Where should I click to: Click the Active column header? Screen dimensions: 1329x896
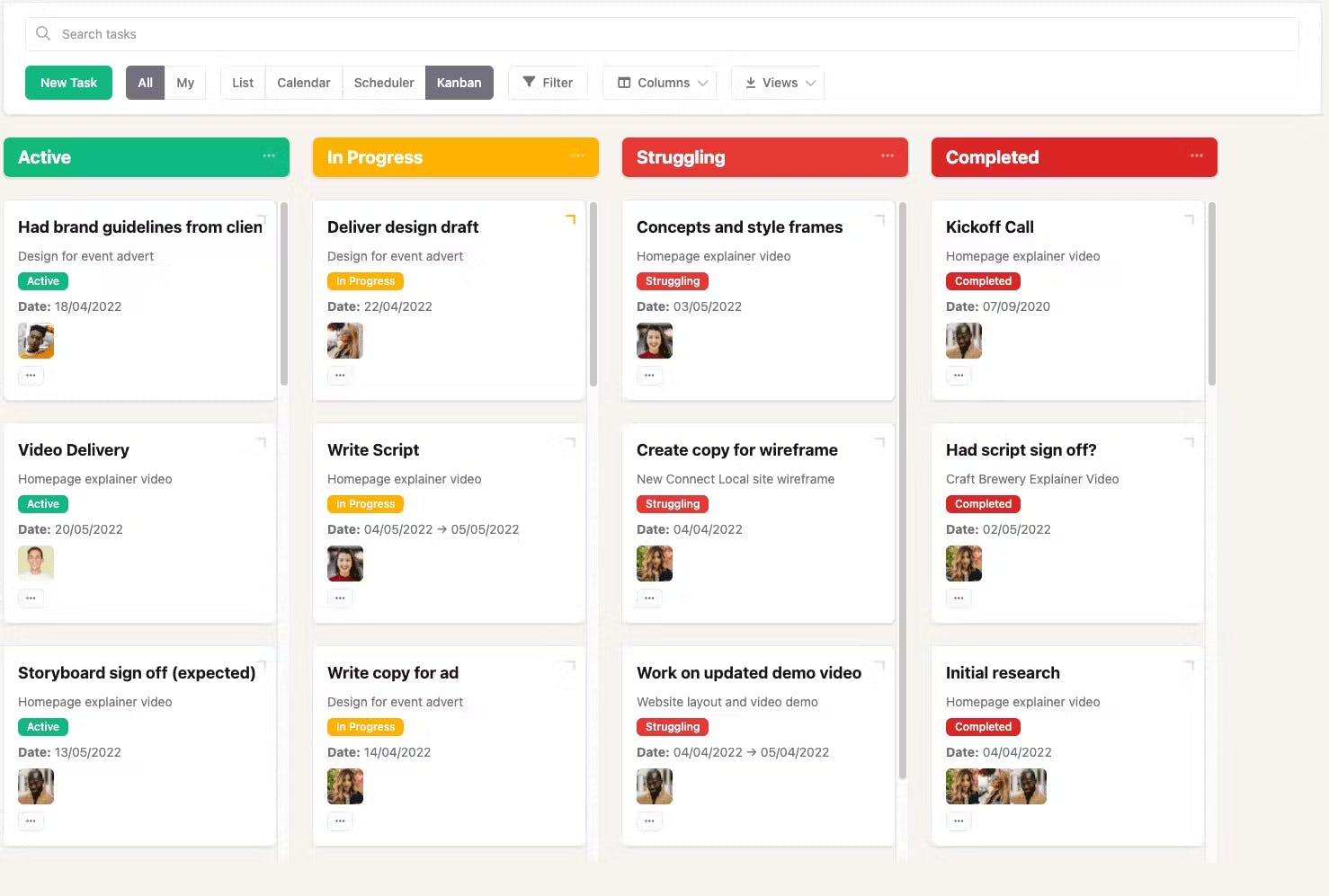tap(147, 157)
